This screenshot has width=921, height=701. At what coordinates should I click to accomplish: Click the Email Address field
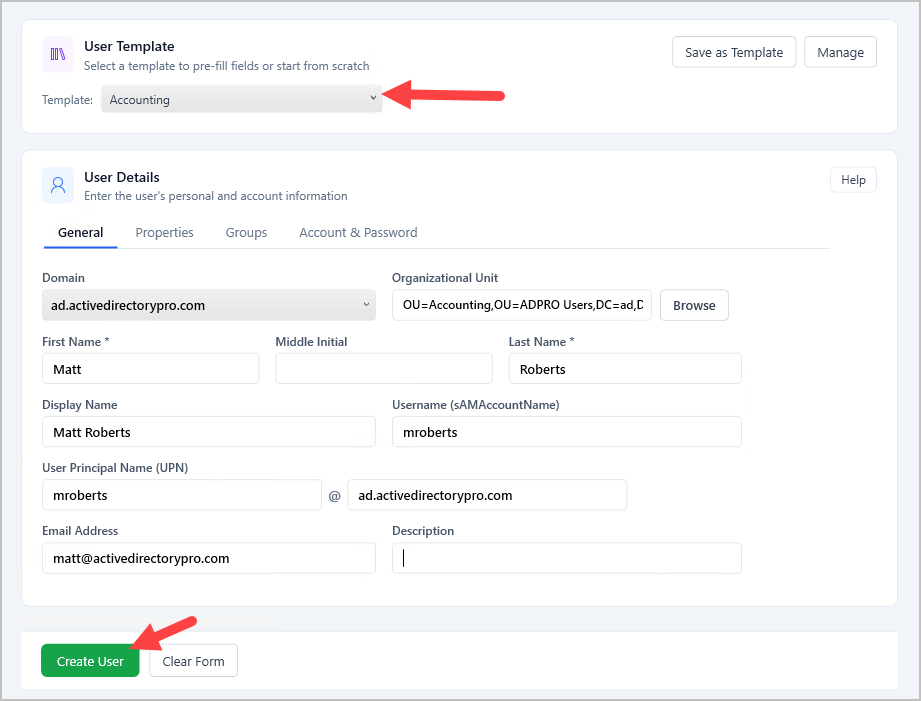(x=208, y=558)
